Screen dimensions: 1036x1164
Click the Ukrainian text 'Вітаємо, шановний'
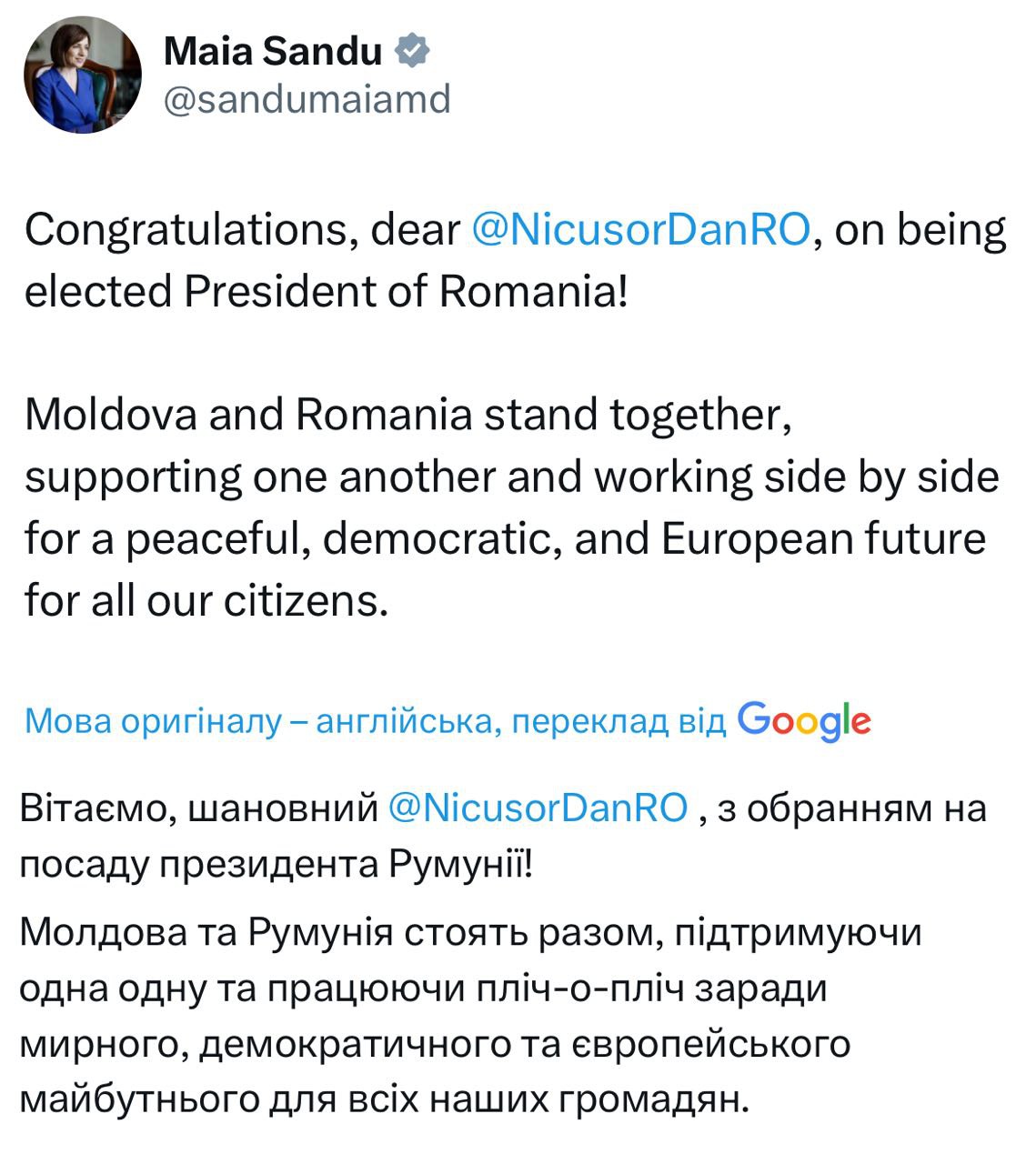[x=198, y=808]
